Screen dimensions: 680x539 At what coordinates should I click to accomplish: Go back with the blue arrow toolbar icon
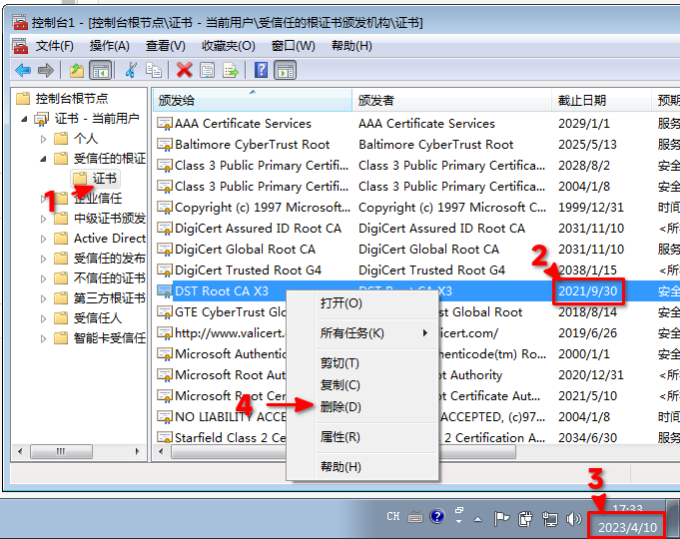click(23, 70)
